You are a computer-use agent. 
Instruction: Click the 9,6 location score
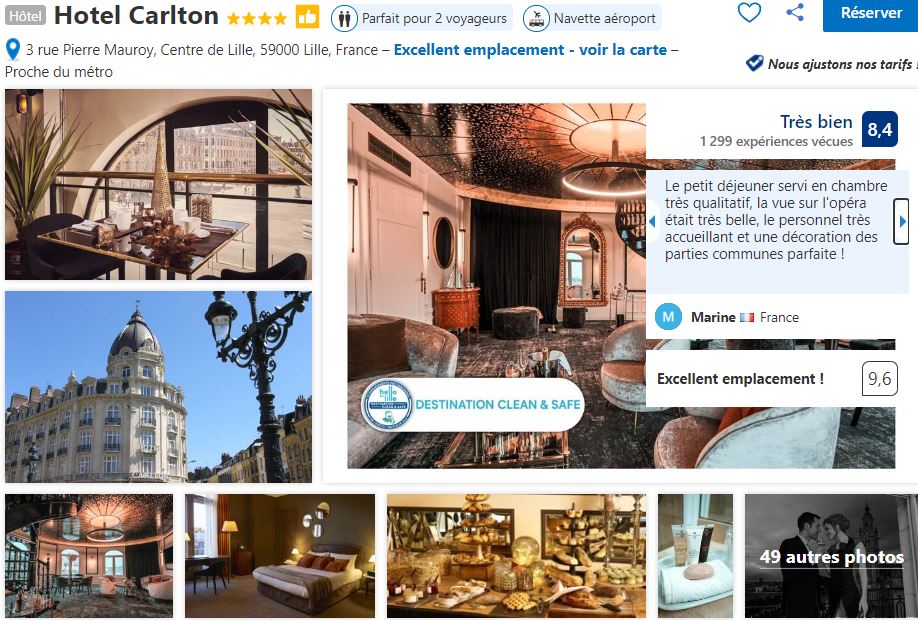879,379
